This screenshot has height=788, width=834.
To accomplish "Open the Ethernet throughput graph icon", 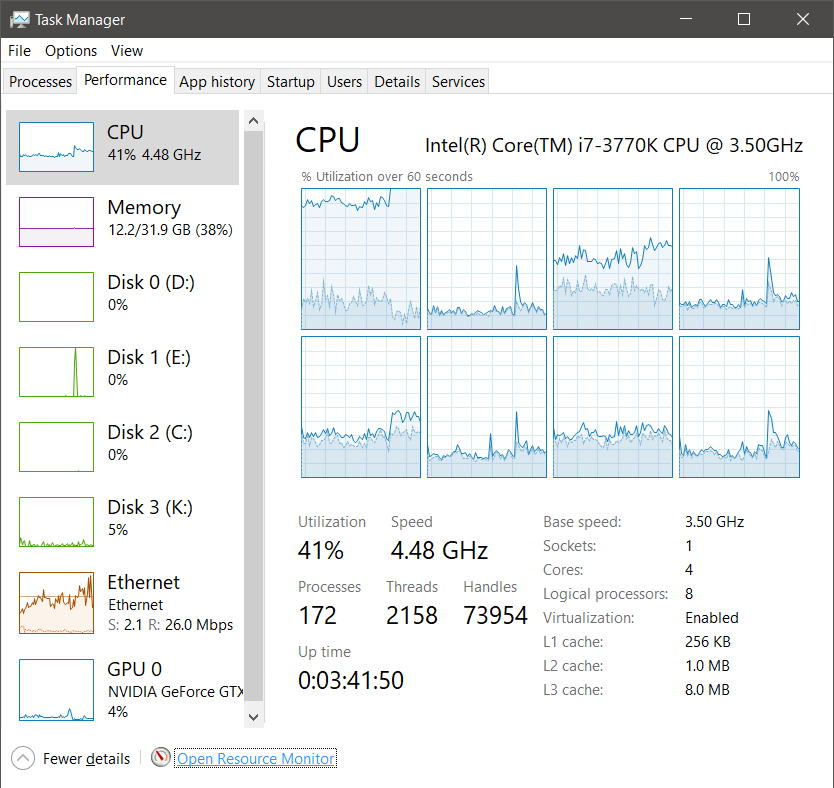I will (x=56, y=602).
